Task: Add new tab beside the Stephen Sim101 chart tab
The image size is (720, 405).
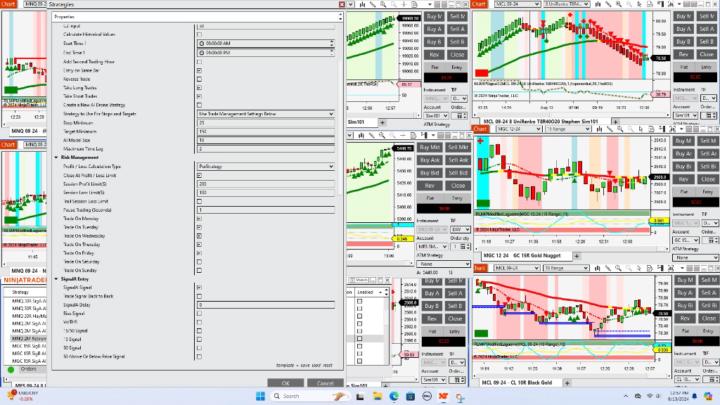Action: pyautogui.click(x=615, y=122)
